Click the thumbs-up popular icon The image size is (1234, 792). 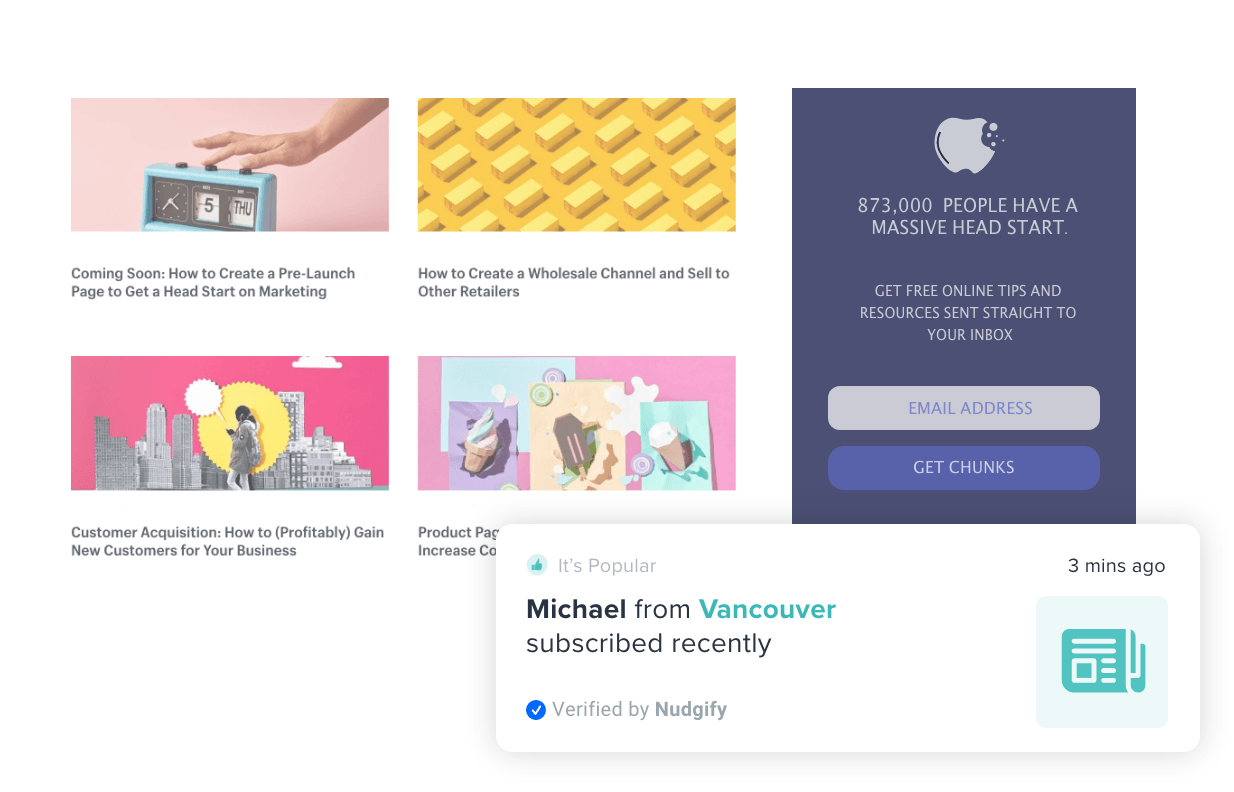pyautogui.click(x=537, y=566)
